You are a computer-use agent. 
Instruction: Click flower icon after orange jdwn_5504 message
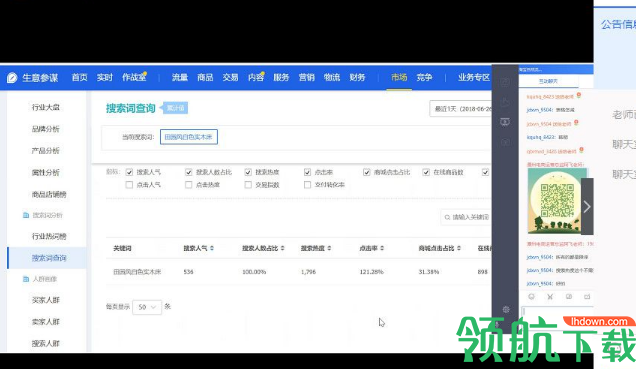coord(576,123)
